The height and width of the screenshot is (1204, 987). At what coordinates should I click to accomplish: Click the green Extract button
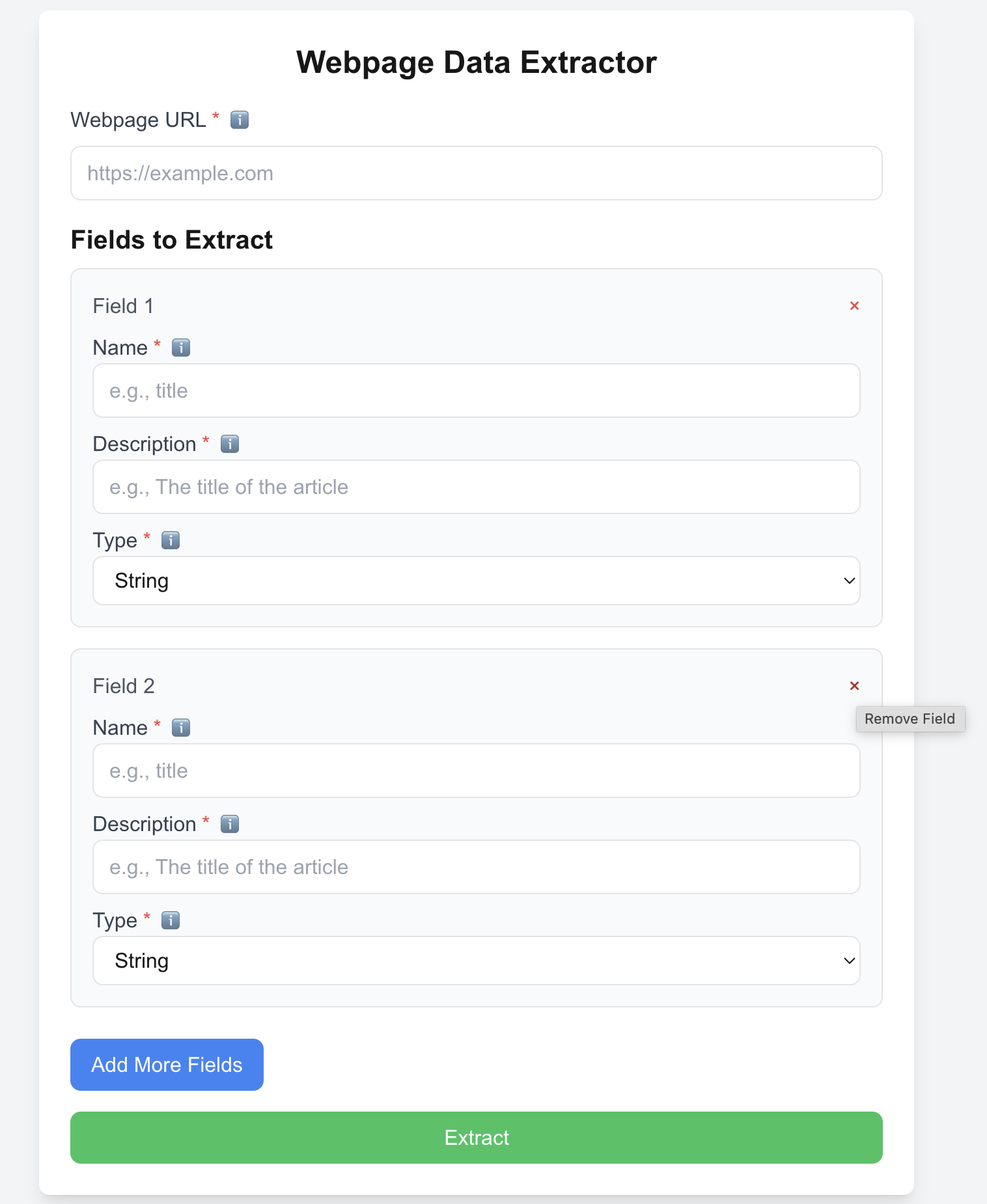click(x=476, y=1138)
